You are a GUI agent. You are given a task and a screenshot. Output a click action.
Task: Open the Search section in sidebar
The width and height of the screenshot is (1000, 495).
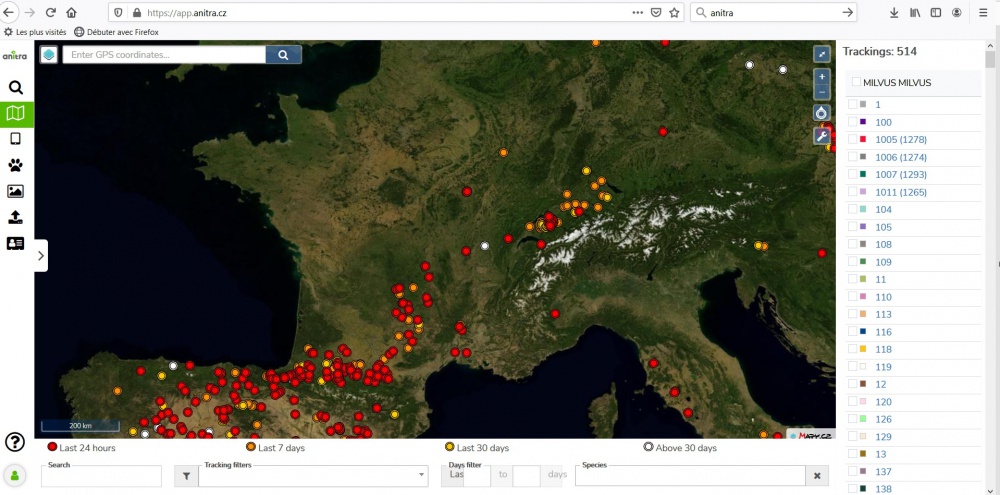[16, 87]
